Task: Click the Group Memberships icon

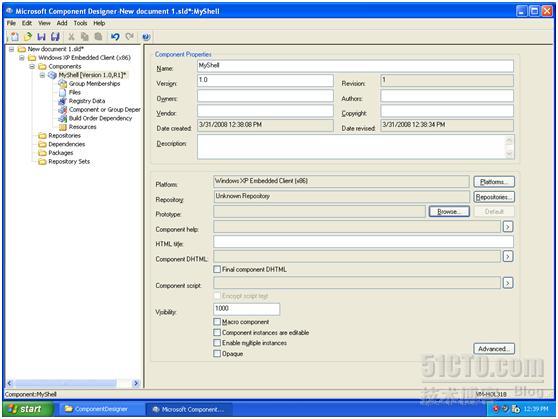Action: 63,84
